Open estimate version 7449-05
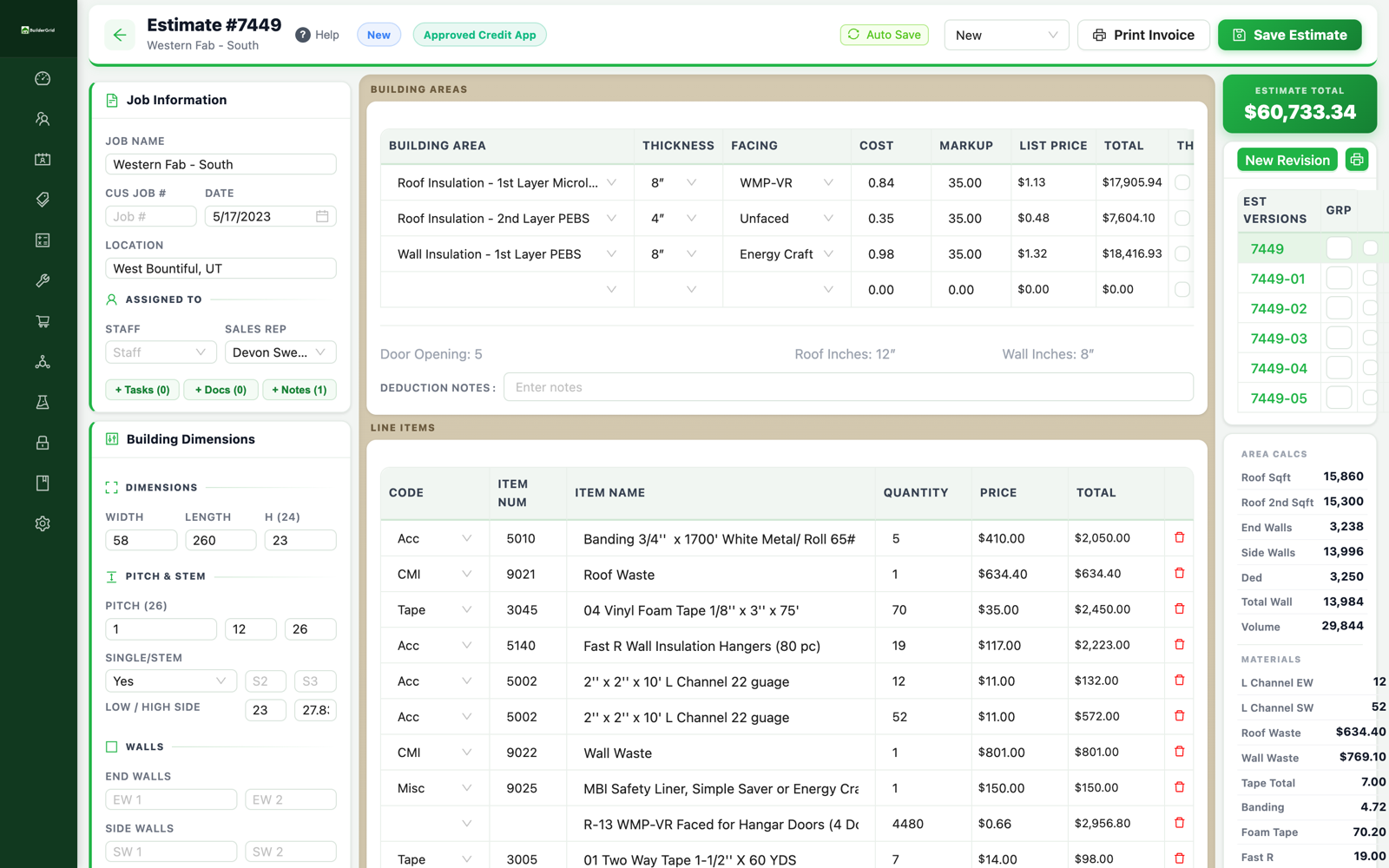 click(x=1278, y=398)
